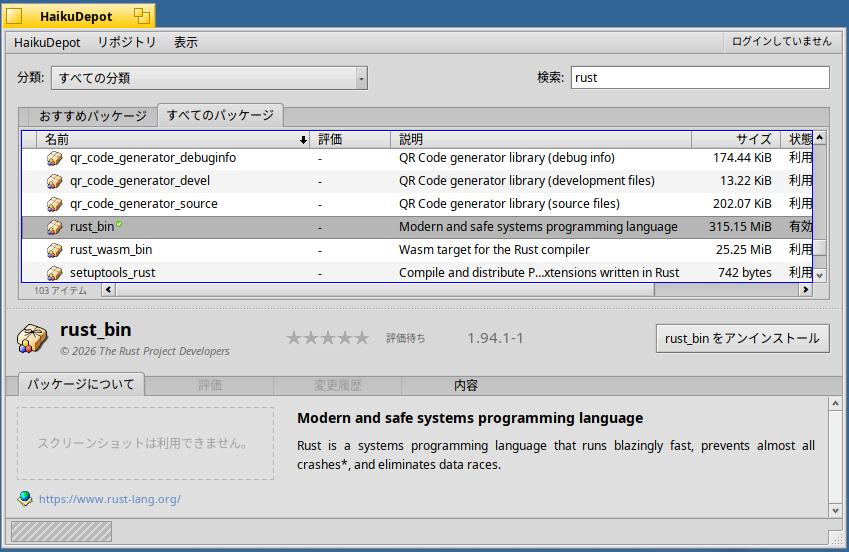Screen dimensions: 849x552
Task: Click the 174.44 KiB size cell
Action: 742,158
